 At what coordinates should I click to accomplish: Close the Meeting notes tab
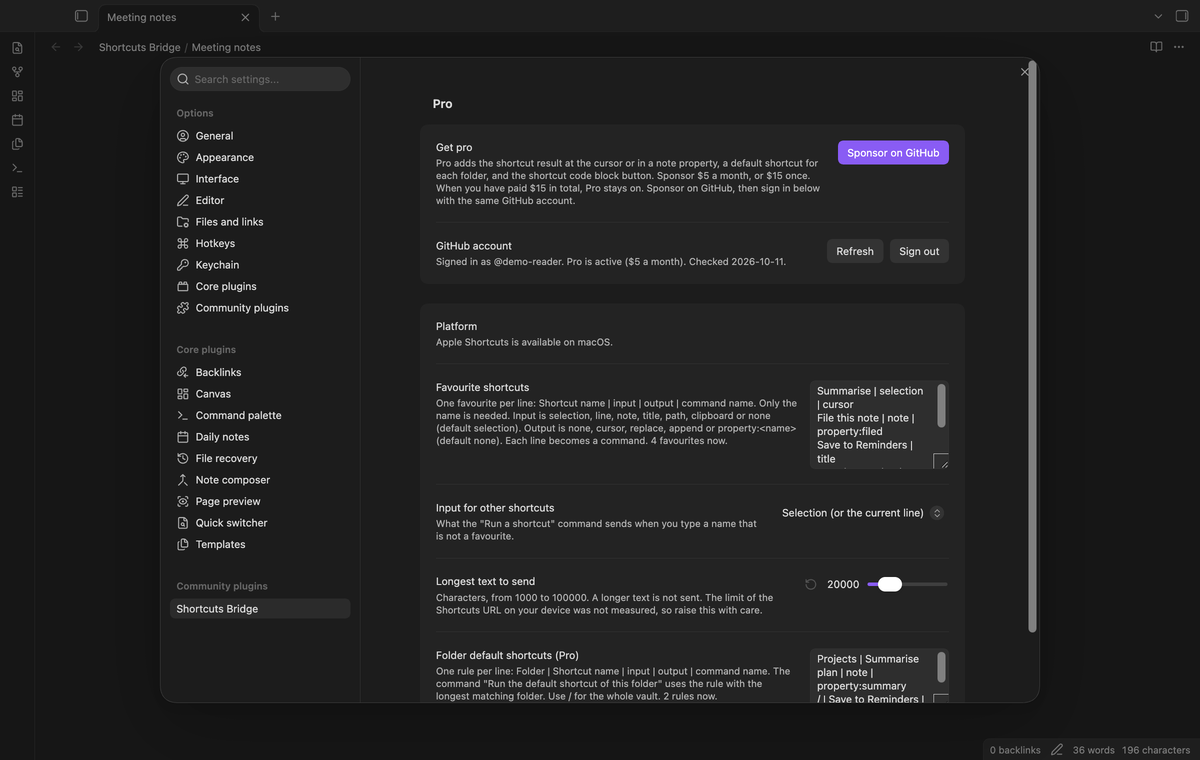click(x=246, y=17)
